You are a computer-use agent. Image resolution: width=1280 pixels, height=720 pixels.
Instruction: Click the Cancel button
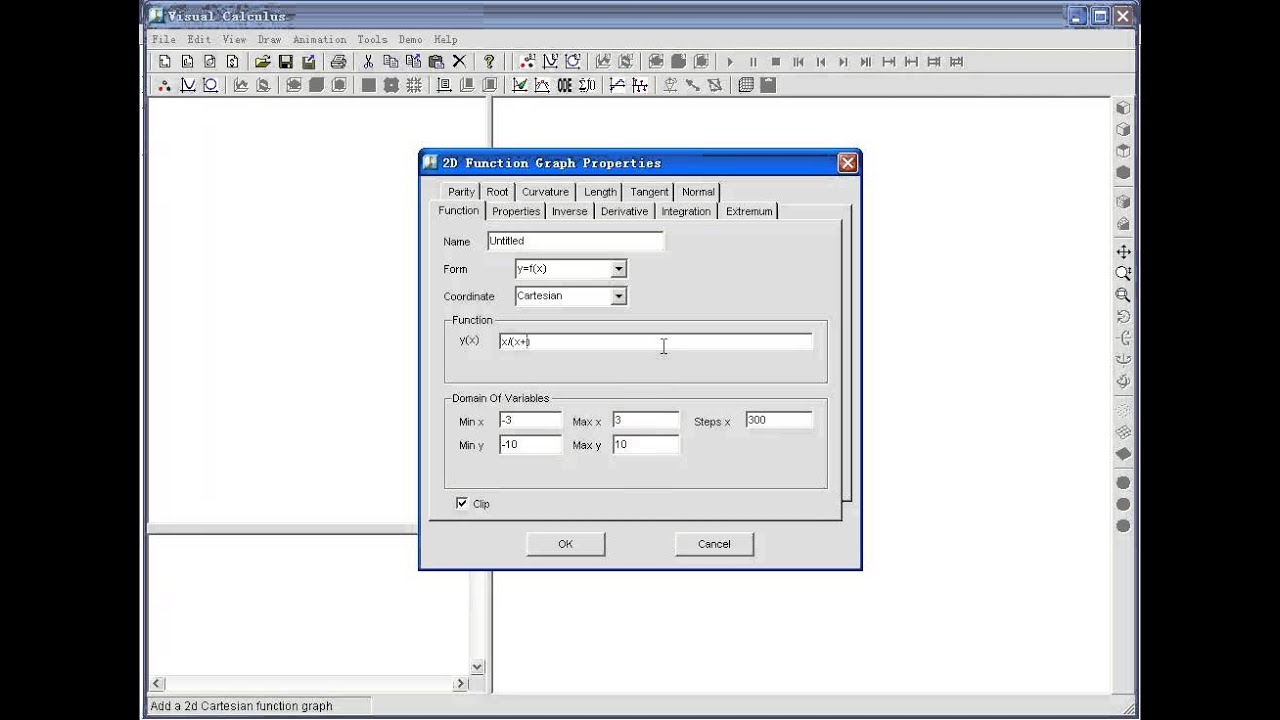pyautogui.click(x=714, y=544)
